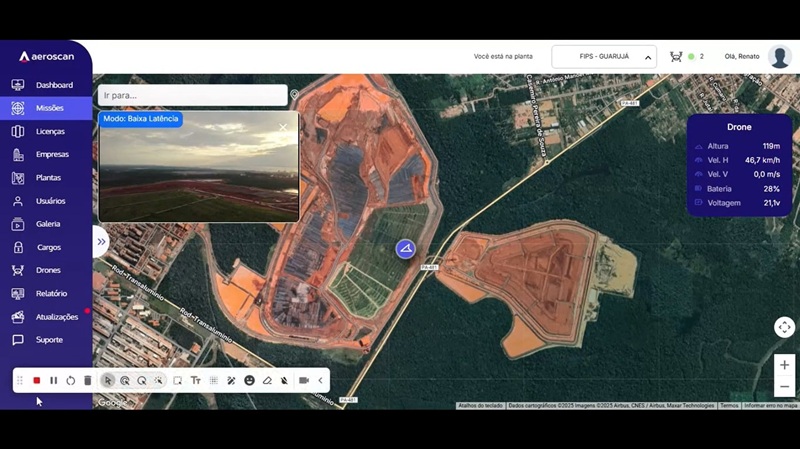This screenshot has width=800, height=449.
Task: Select the text annotation tool
Action: pyautogui.click(x=195, y=381)
